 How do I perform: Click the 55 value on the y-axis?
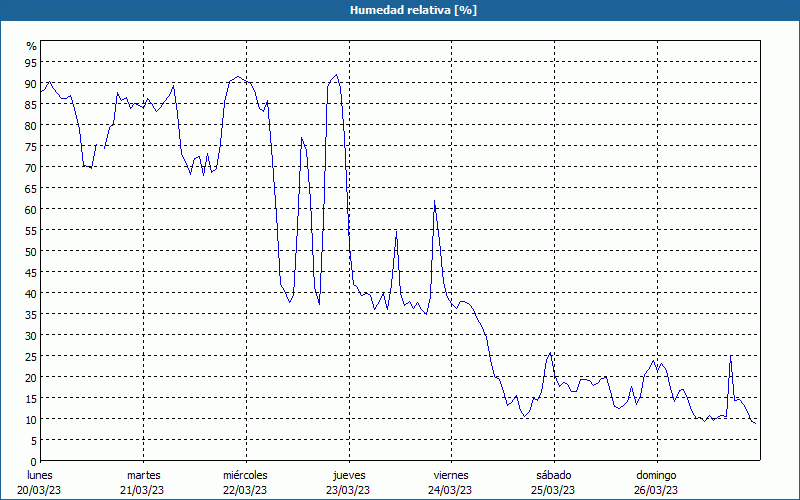pyautogui.click(x=31, y=230)
